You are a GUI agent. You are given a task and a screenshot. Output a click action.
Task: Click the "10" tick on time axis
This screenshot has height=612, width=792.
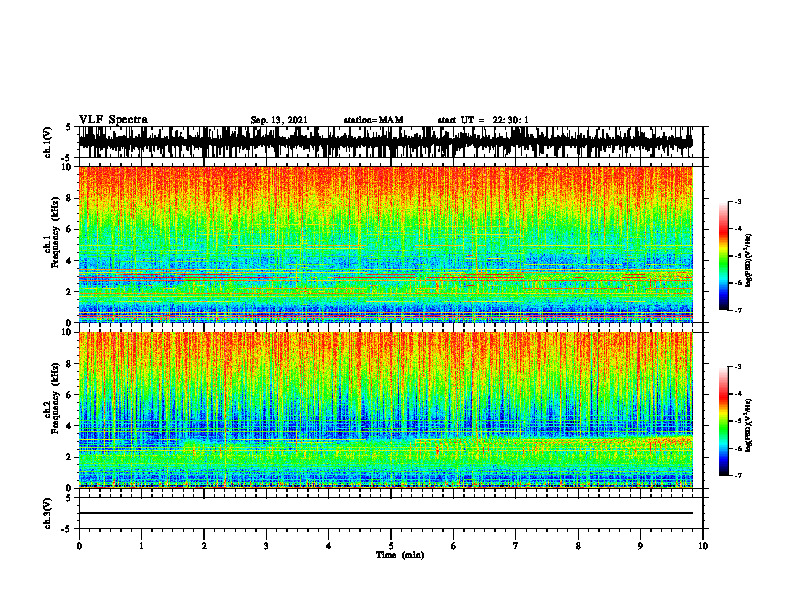coord(703,546)
